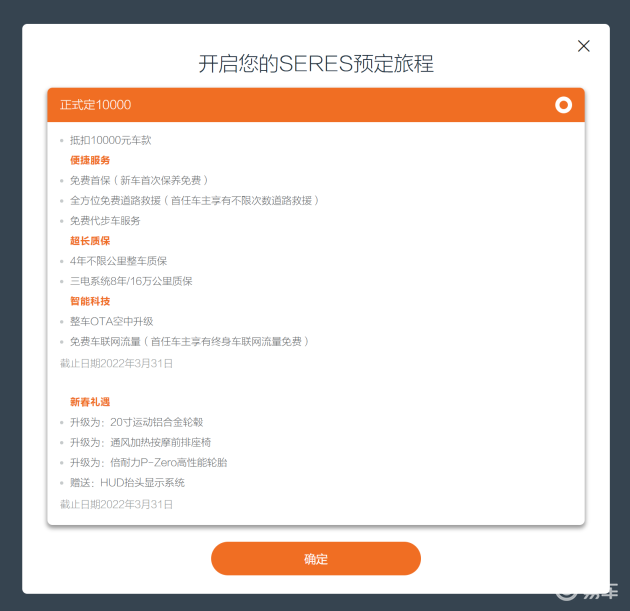
Task: Click the 确定 confirm button
Action: (x=316, y=558)
